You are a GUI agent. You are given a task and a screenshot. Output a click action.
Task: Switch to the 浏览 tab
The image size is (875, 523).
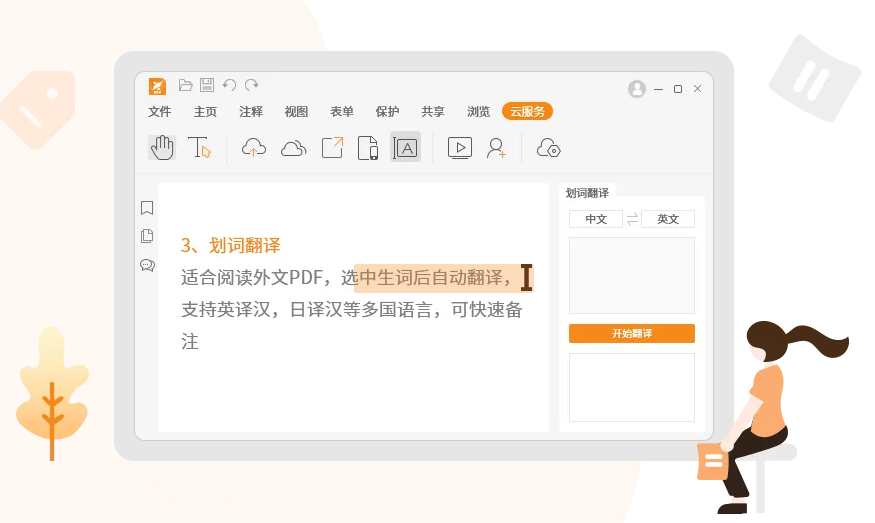[x=478, y=112]
